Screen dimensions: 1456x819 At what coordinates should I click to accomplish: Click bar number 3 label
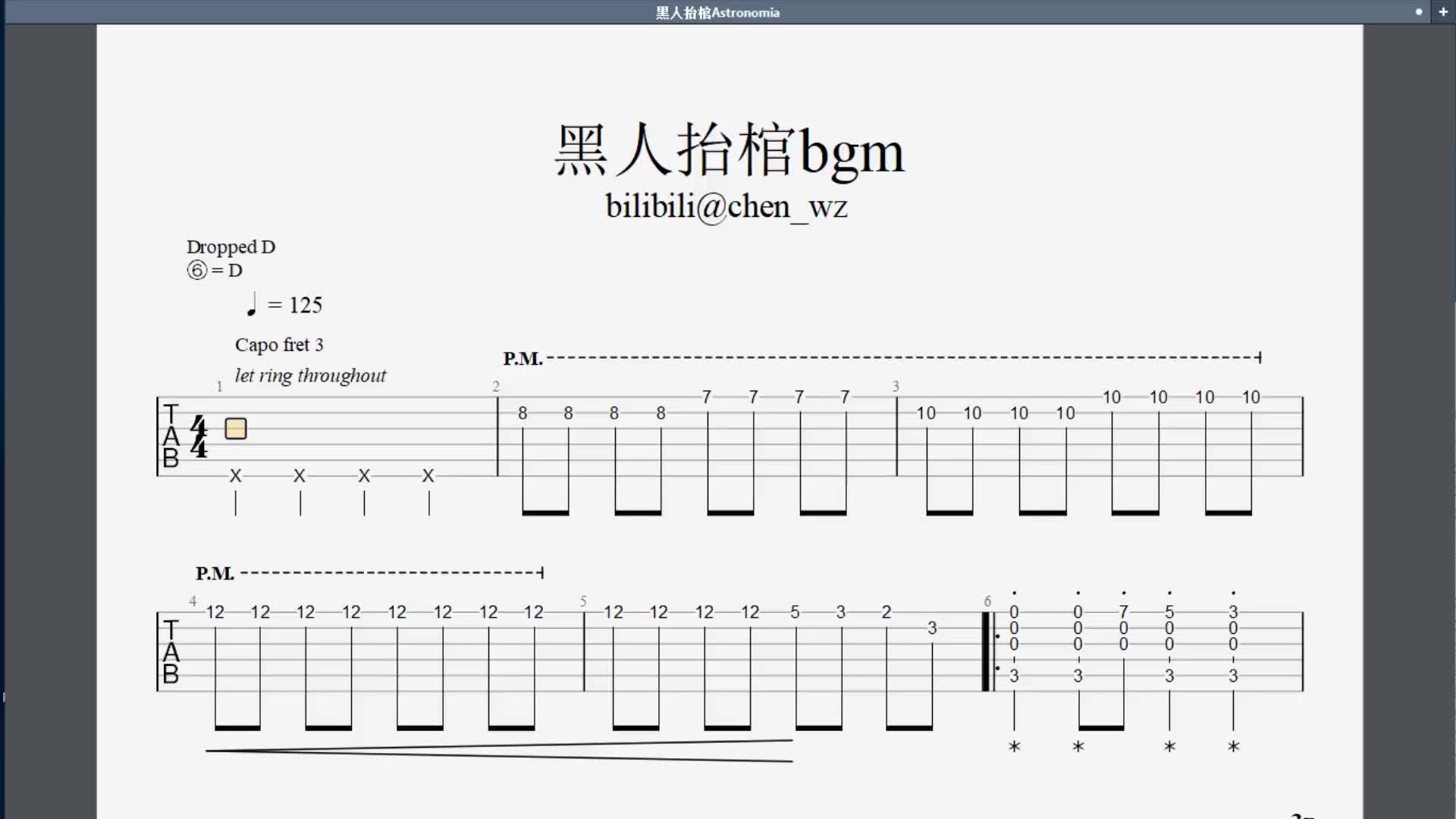tap(896, 386)
